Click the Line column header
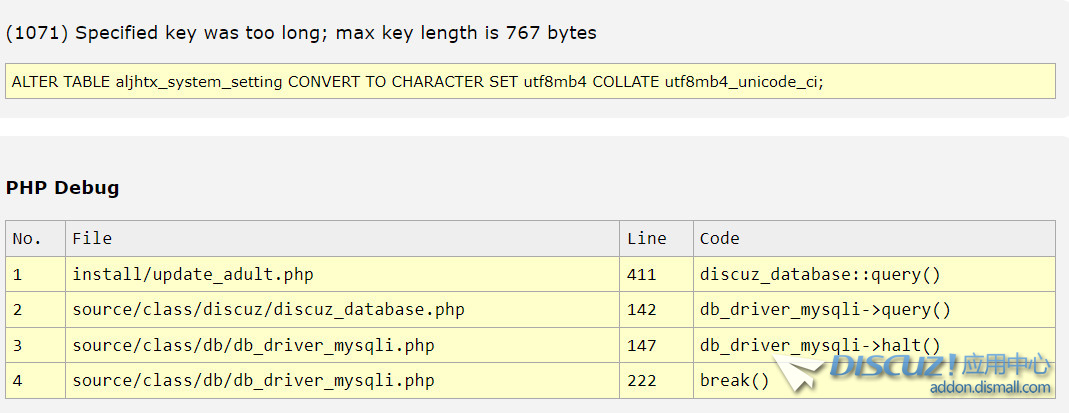The image size is (1069, 413). (x=646, y=238)
